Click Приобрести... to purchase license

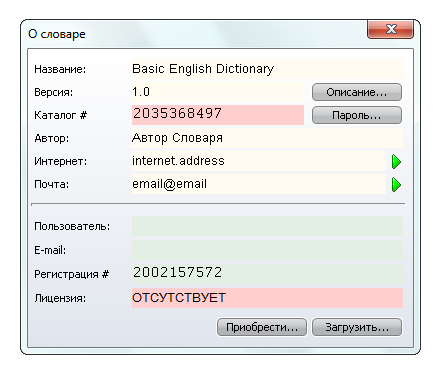262,327
